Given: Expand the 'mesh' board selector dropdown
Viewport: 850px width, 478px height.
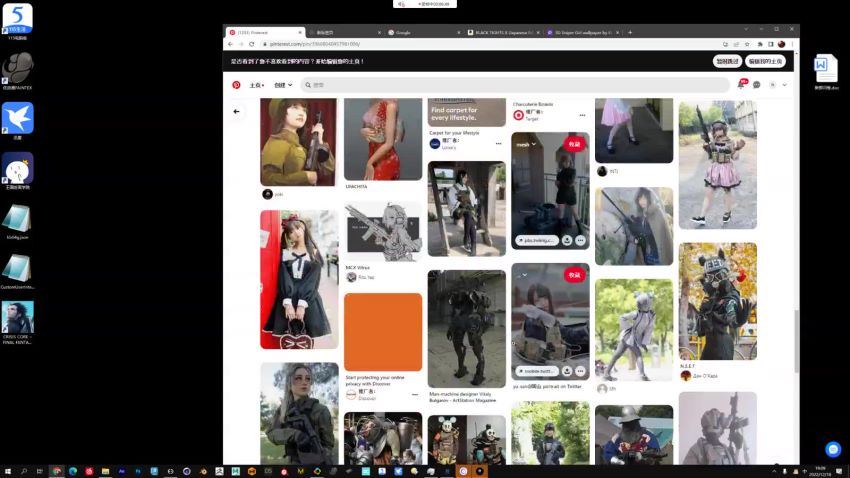Looking at the screenshot, I should (x=525, y=144).
